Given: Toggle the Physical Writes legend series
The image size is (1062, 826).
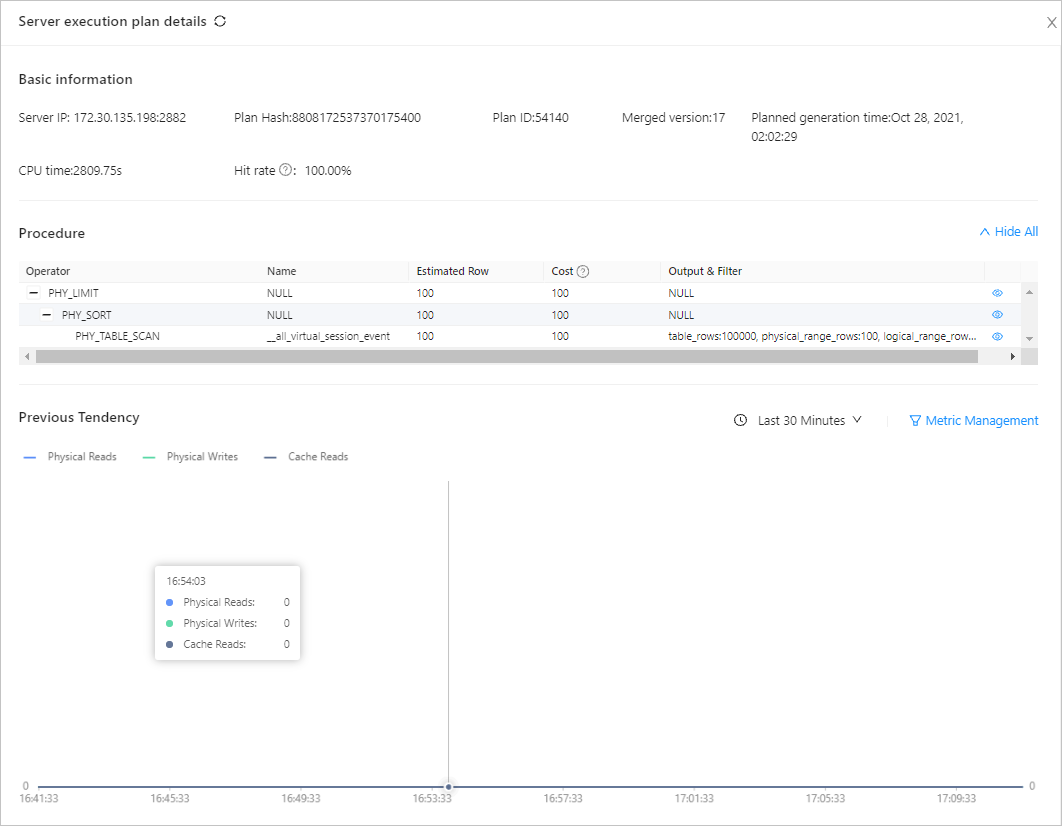Looking at the screenshot, I should (190, 457).
